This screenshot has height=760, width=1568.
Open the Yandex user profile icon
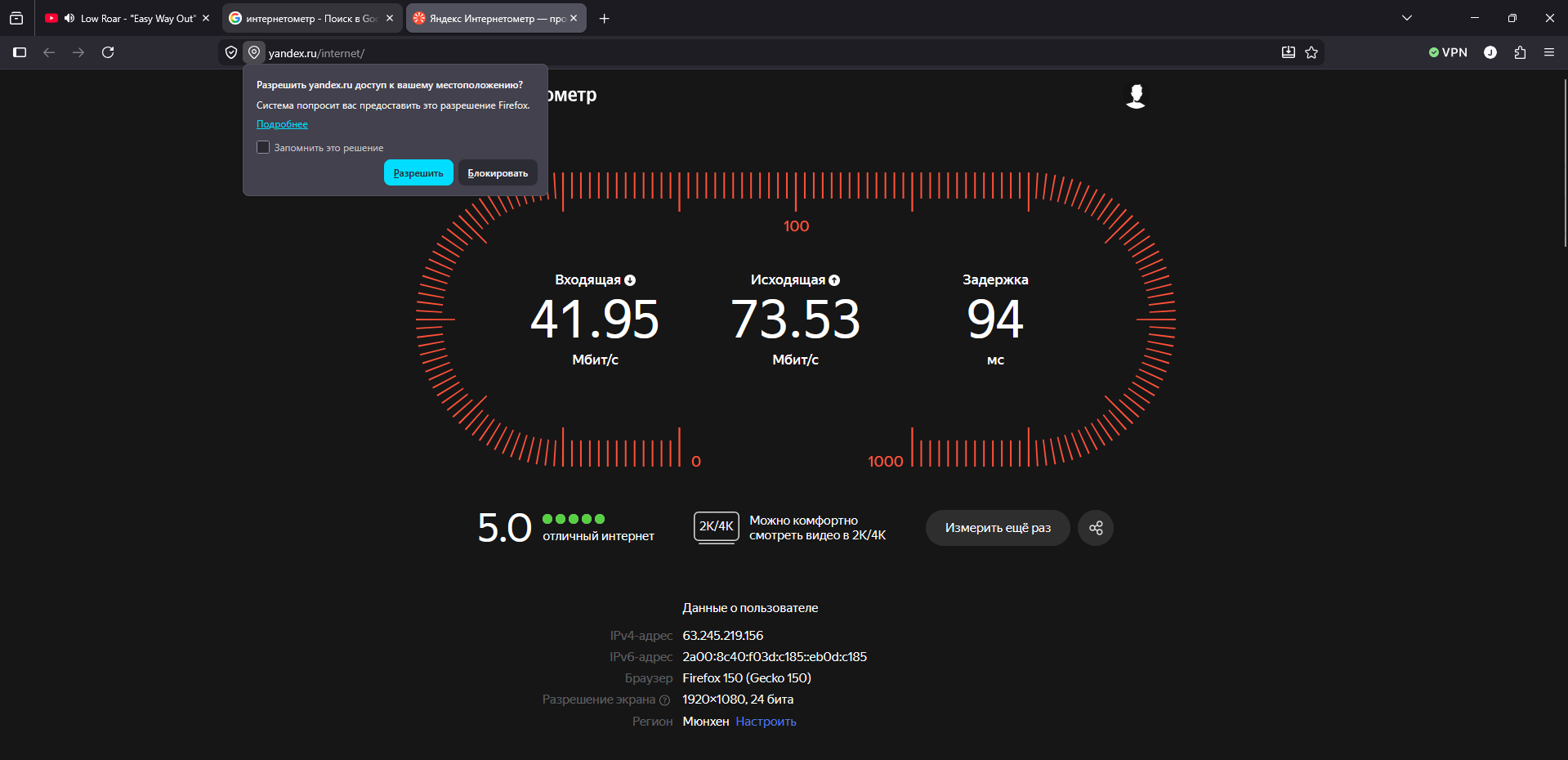click(1136, 96)
